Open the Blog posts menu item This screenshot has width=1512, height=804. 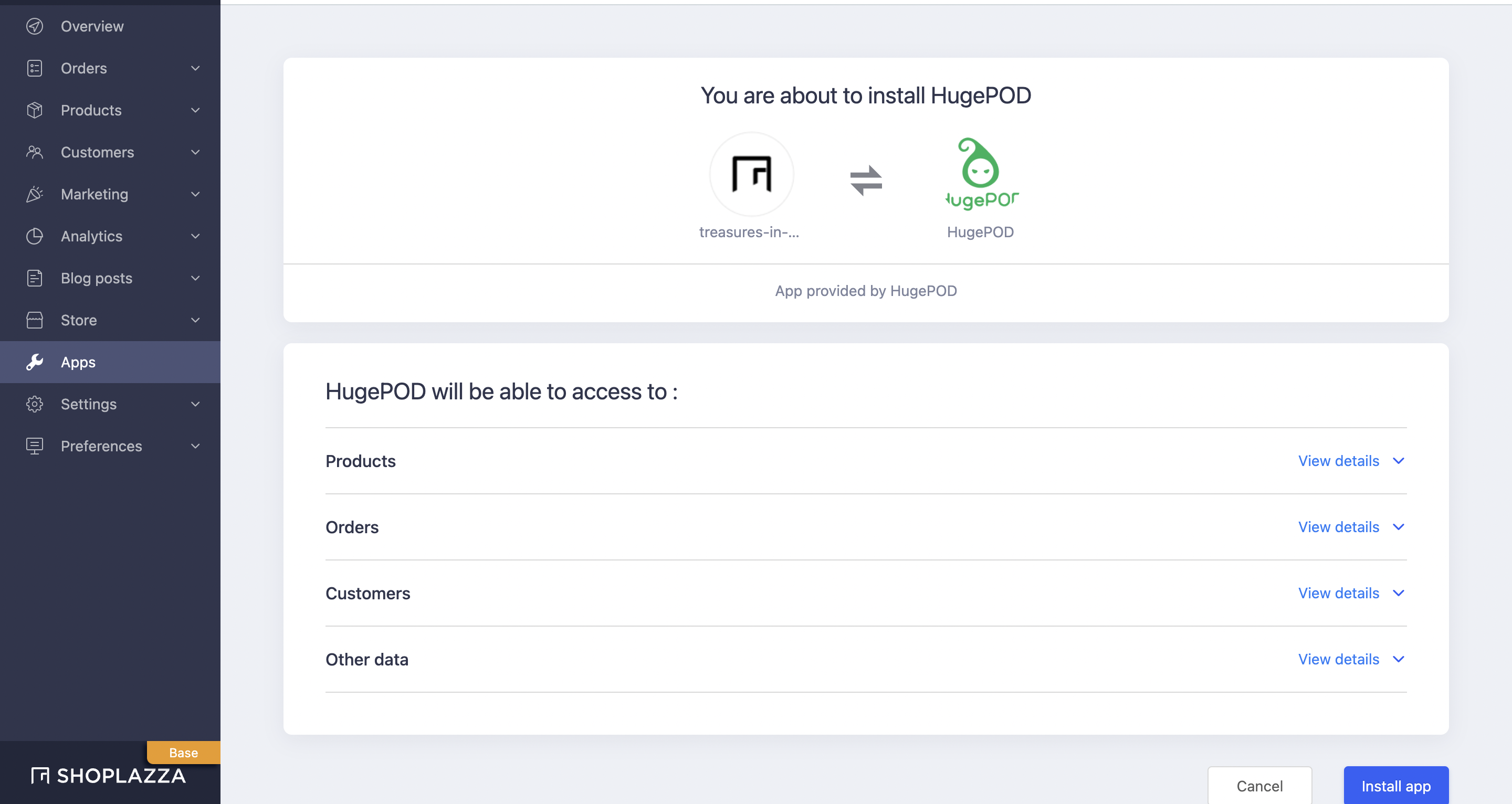point(96,278)
